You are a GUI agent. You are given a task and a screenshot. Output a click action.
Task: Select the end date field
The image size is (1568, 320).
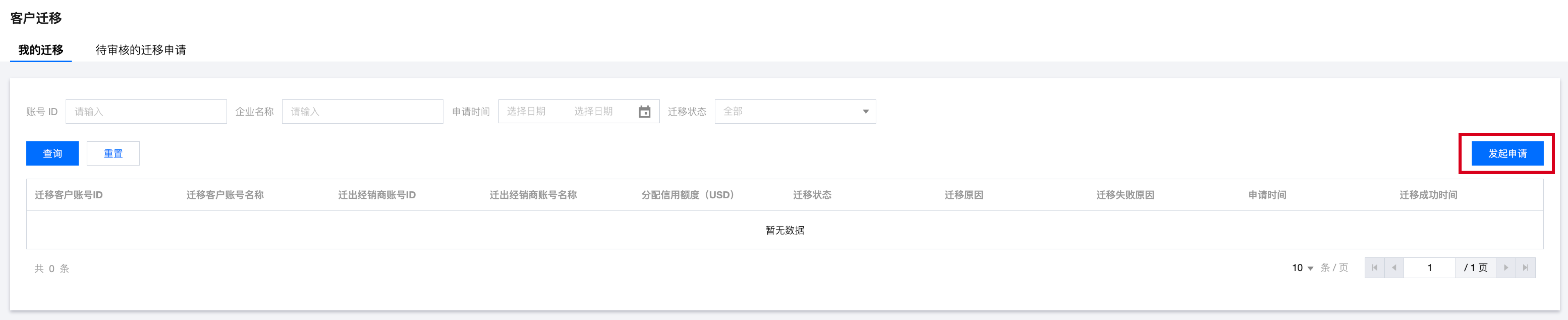click(x=594, y=112)
